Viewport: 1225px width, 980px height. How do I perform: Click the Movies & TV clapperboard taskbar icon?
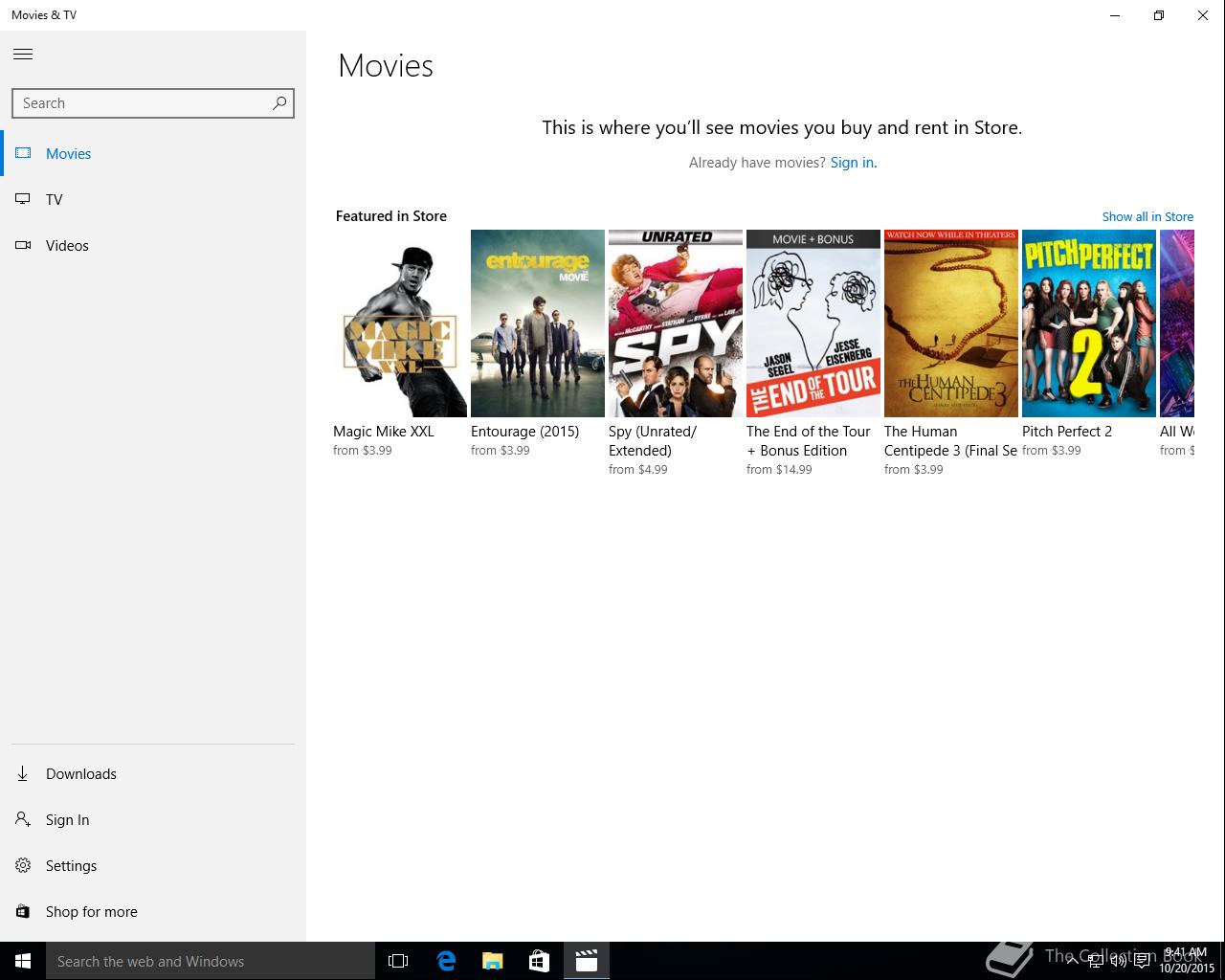(587, 961)
